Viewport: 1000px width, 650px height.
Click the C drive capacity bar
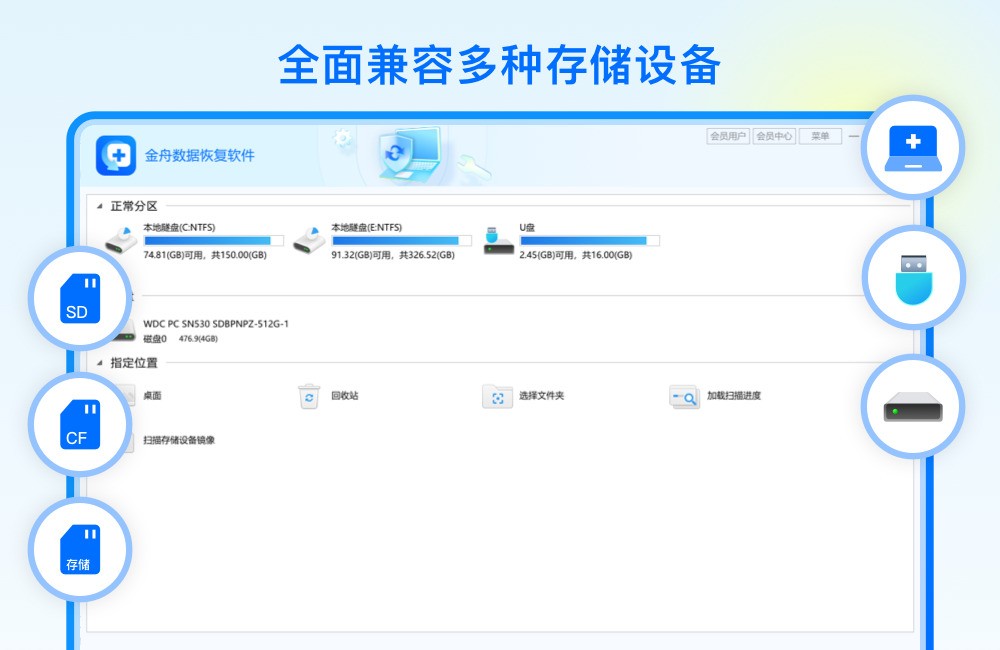coord(212,240)
